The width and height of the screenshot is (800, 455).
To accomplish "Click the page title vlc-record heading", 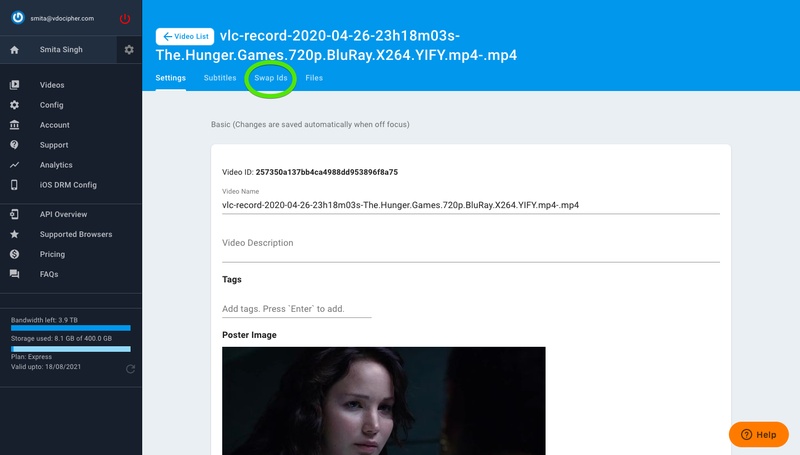I will tap(337, 45).
